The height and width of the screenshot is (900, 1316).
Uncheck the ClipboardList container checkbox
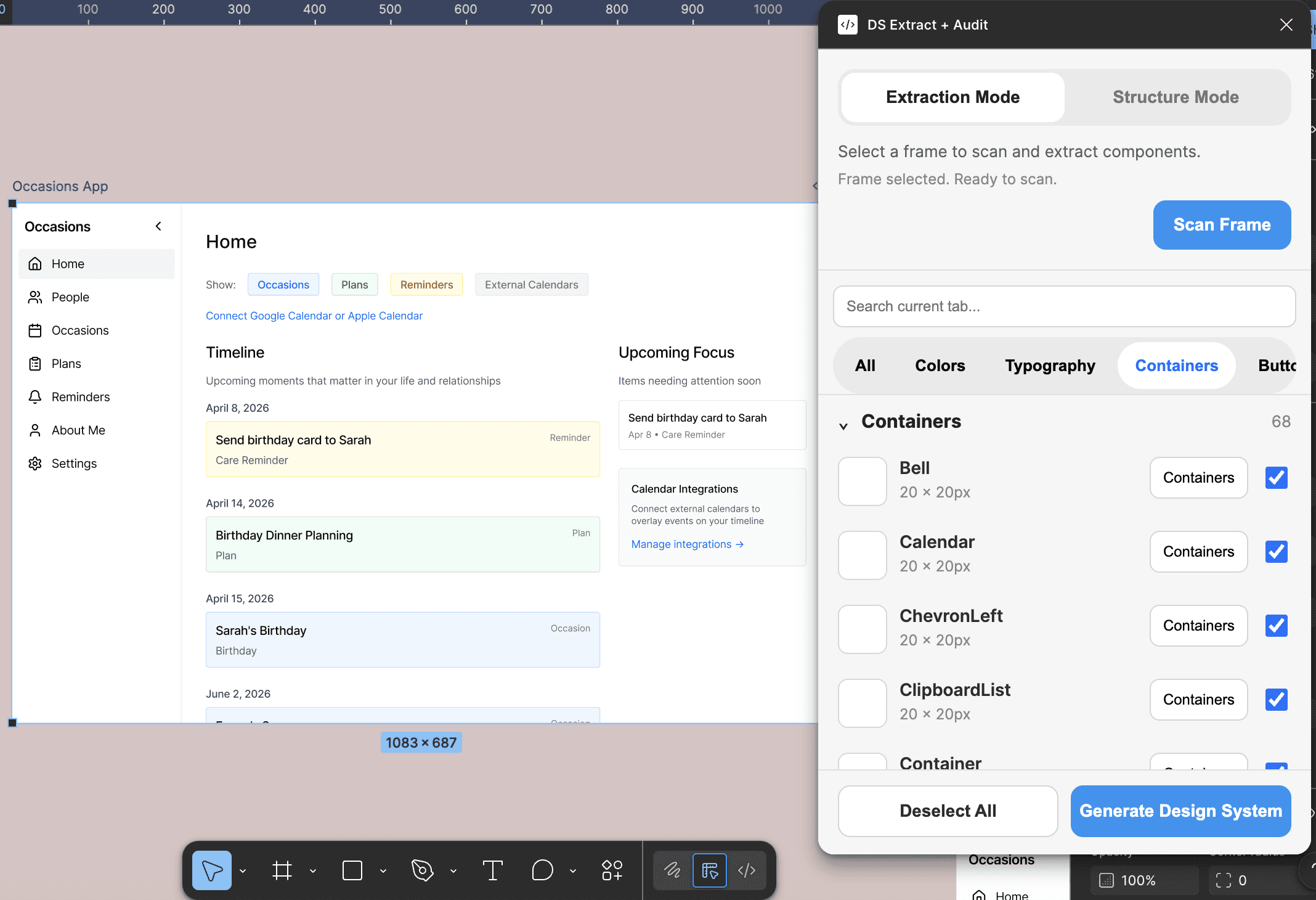click(x=1276, y=700)
